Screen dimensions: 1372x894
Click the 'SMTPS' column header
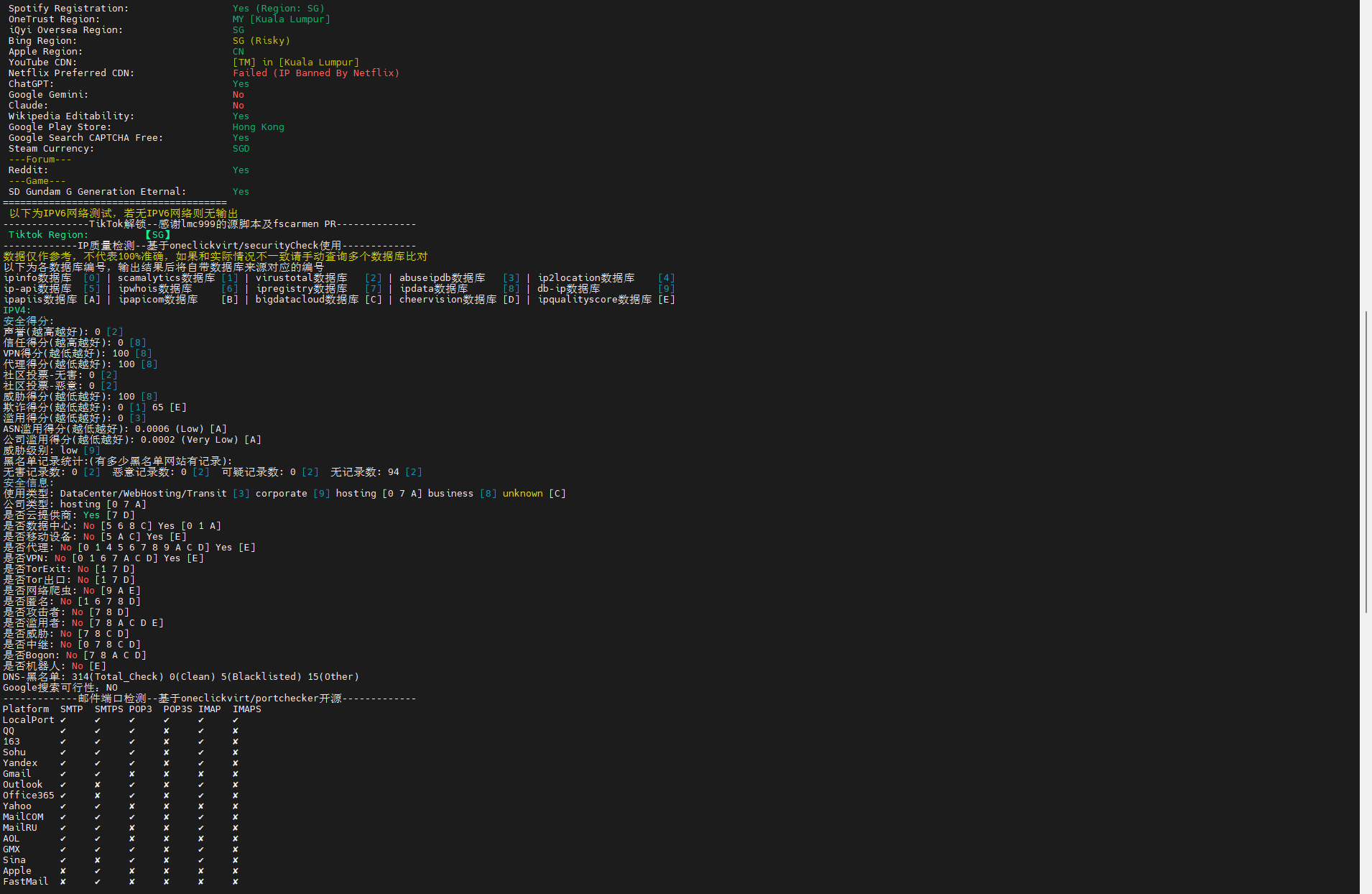(x=109, y=709)
